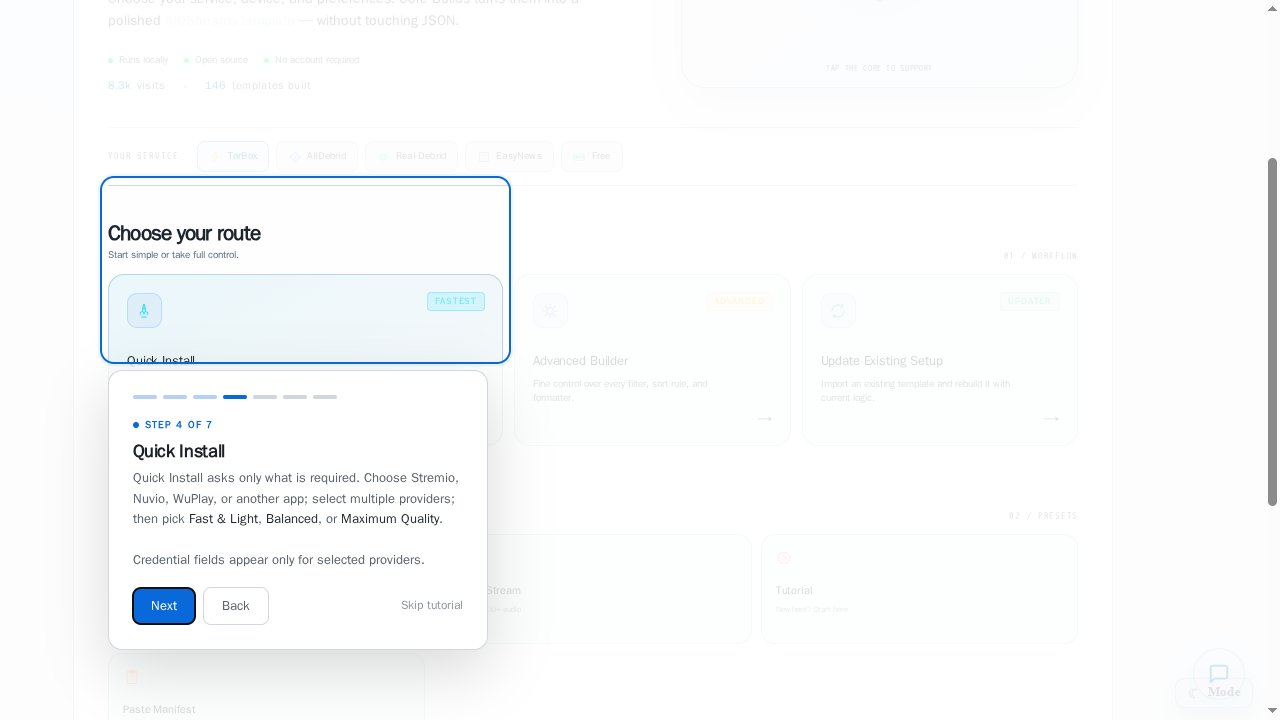The width and height of the screenshot is (1280, 720).
Task: Click the page's vertical scrollbar thumb
Action: coord(1273,331)
